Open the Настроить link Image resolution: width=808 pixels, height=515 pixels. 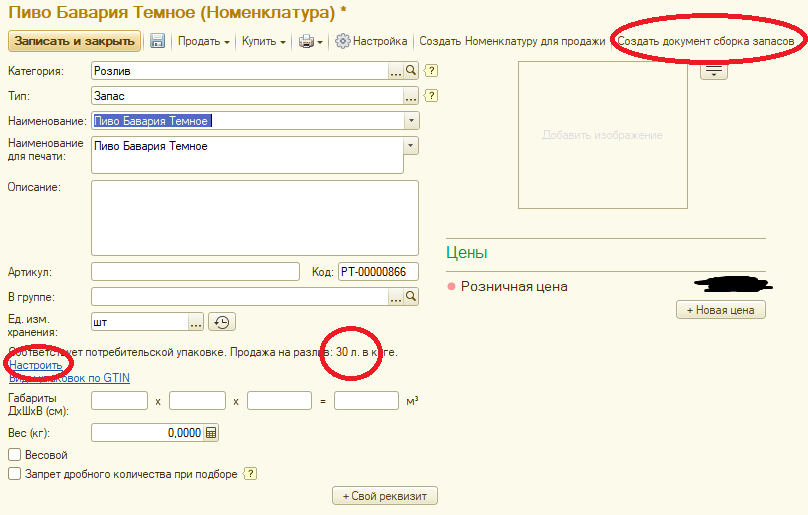tap(36, 365)
